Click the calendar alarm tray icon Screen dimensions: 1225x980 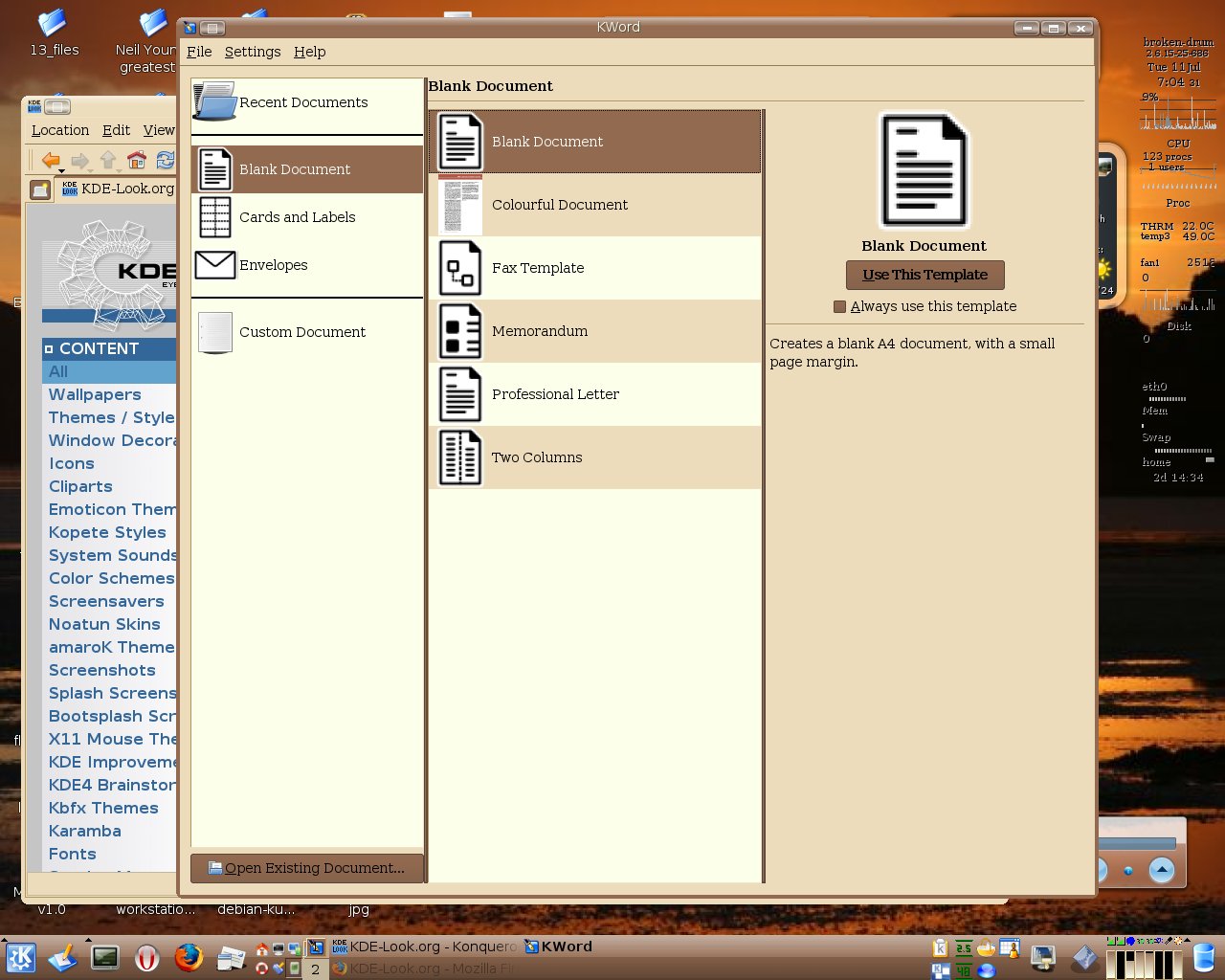pos(1010,948)
